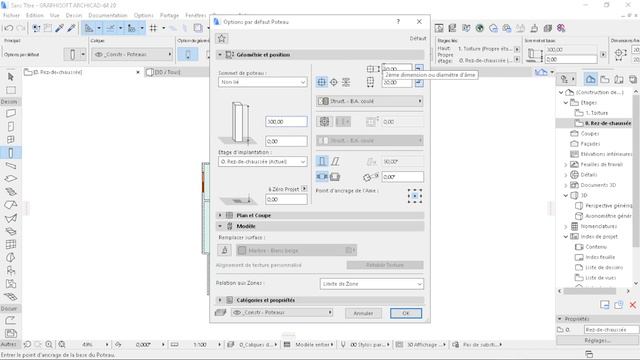
Task: Toggle the column core wrapping icon
Action: coord(324,122)
